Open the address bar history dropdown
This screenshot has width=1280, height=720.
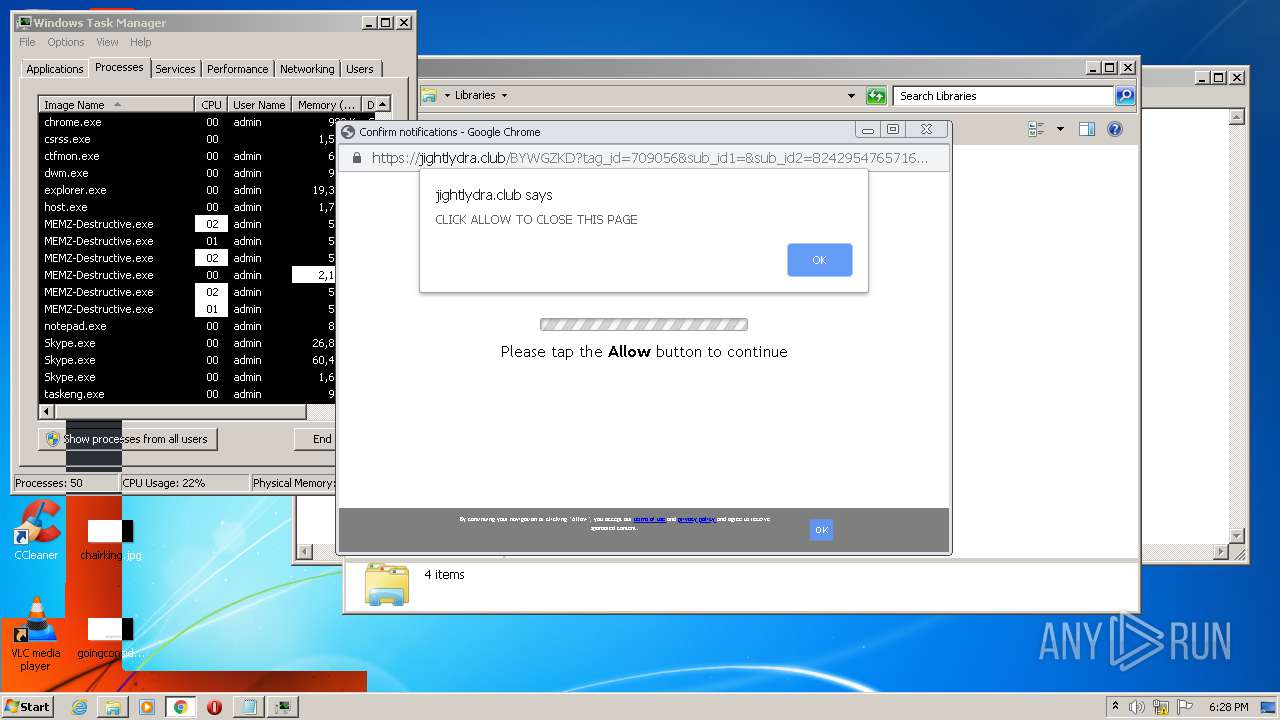[x=851, y=96]
